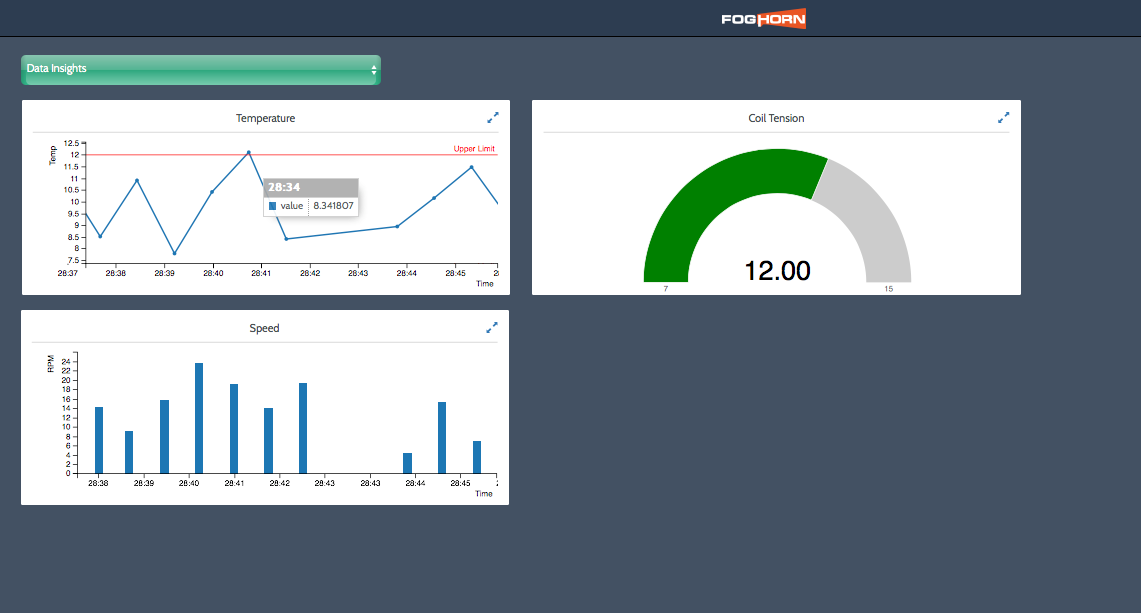Click the red Upper Limit label
The height and width of the screenshot is (613, 1141).
pos(474,149)
